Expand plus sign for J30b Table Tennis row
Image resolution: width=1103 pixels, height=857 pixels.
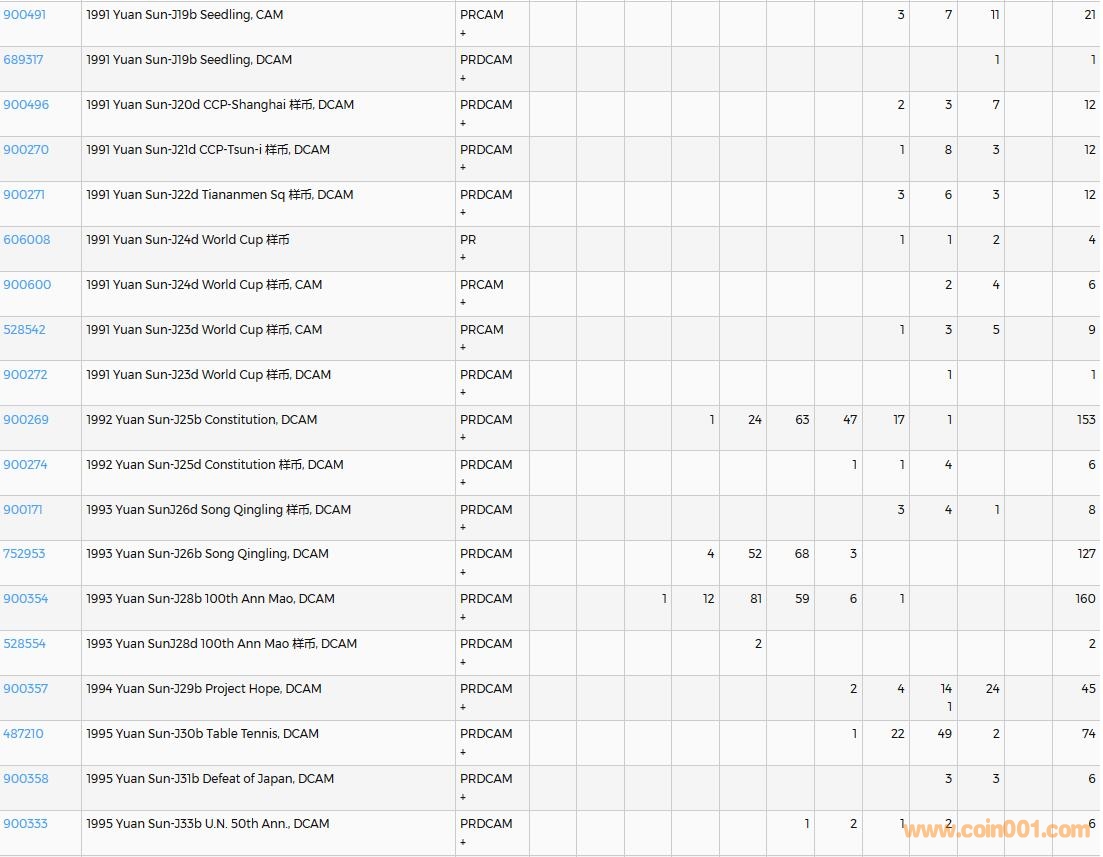tap(463, 752)
